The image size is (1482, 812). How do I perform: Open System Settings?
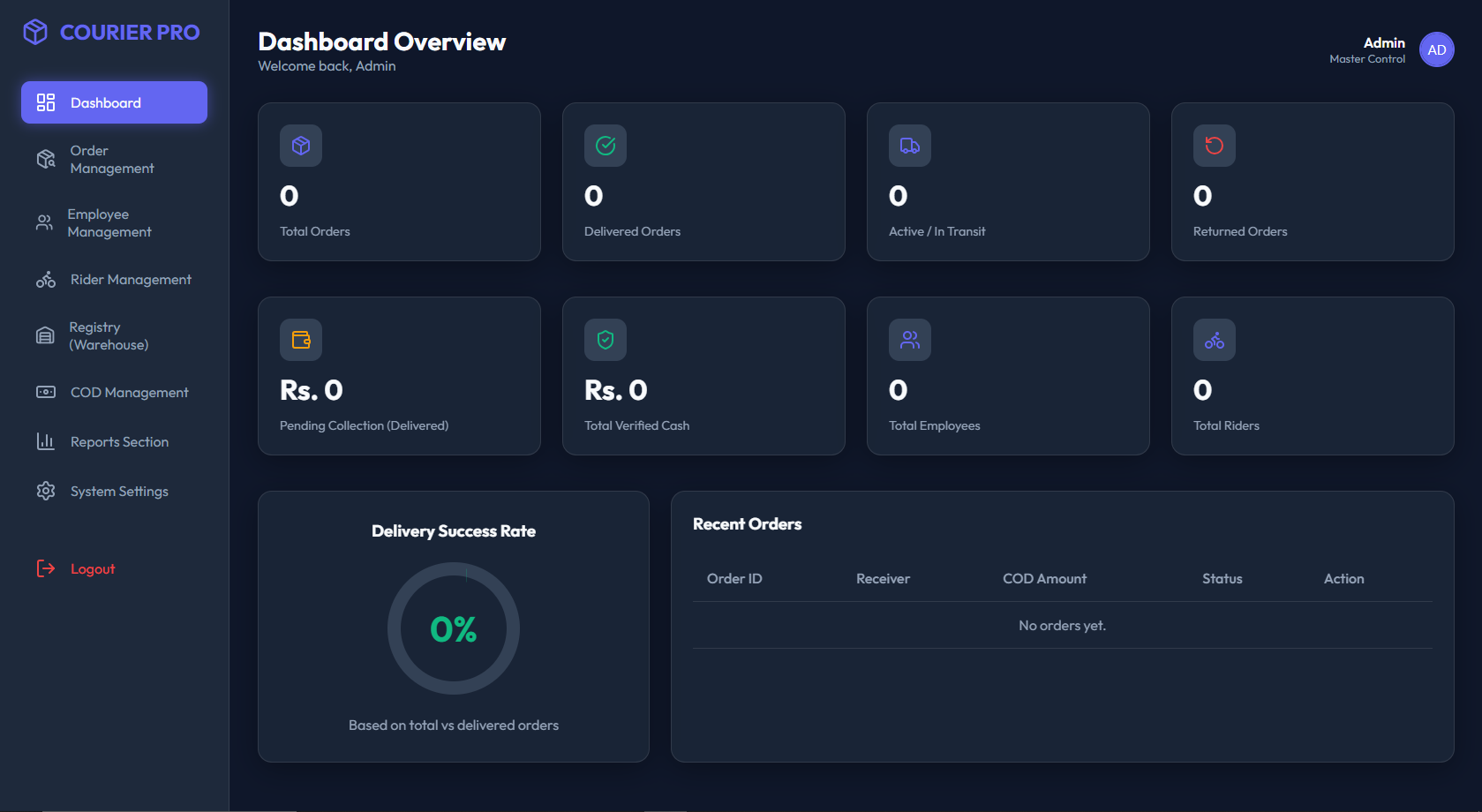[x=119, y=492]
